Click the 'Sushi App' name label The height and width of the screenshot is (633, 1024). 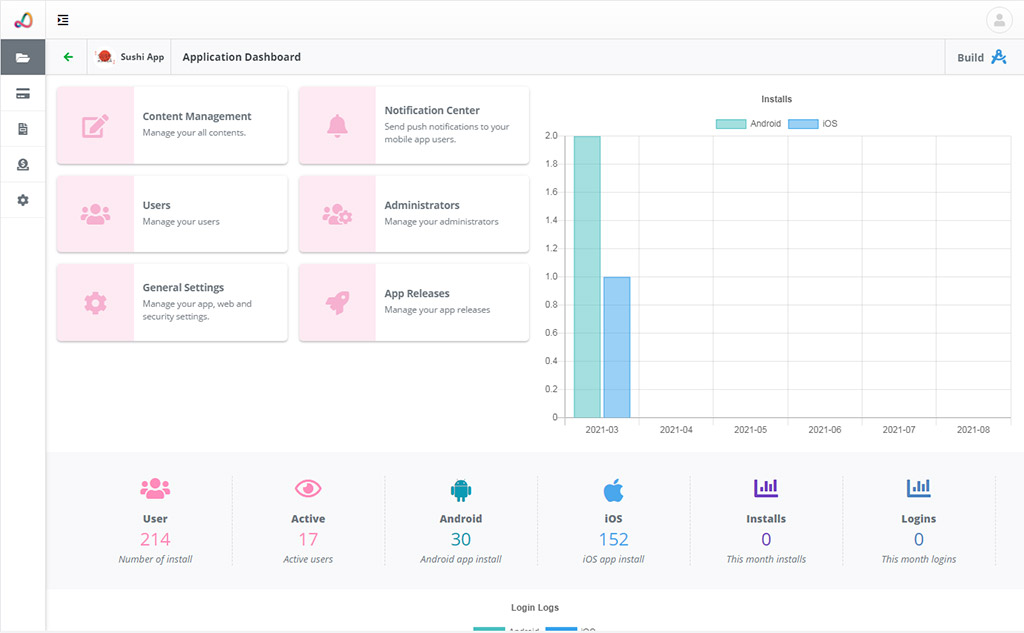[x=142, y=57]
